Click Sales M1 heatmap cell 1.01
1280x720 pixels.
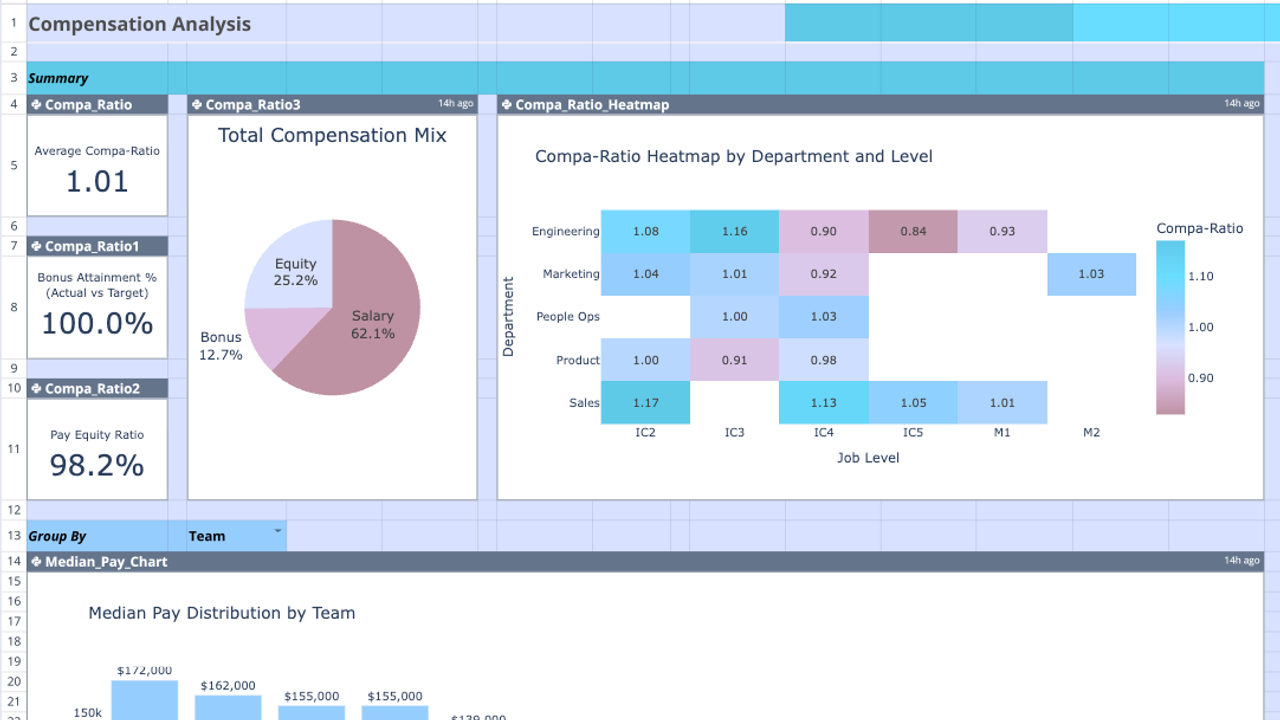tap(1002, 403)
